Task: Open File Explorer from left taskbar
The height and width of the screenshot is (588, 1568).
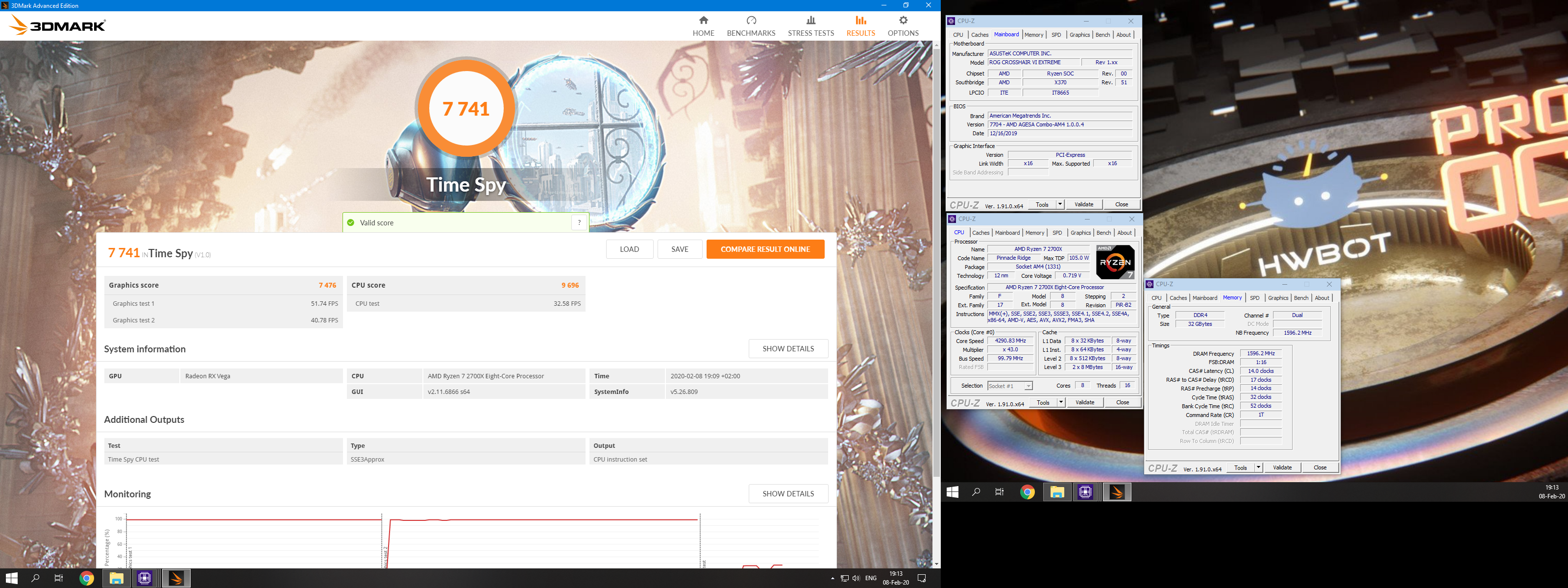Action: point(116,578)
